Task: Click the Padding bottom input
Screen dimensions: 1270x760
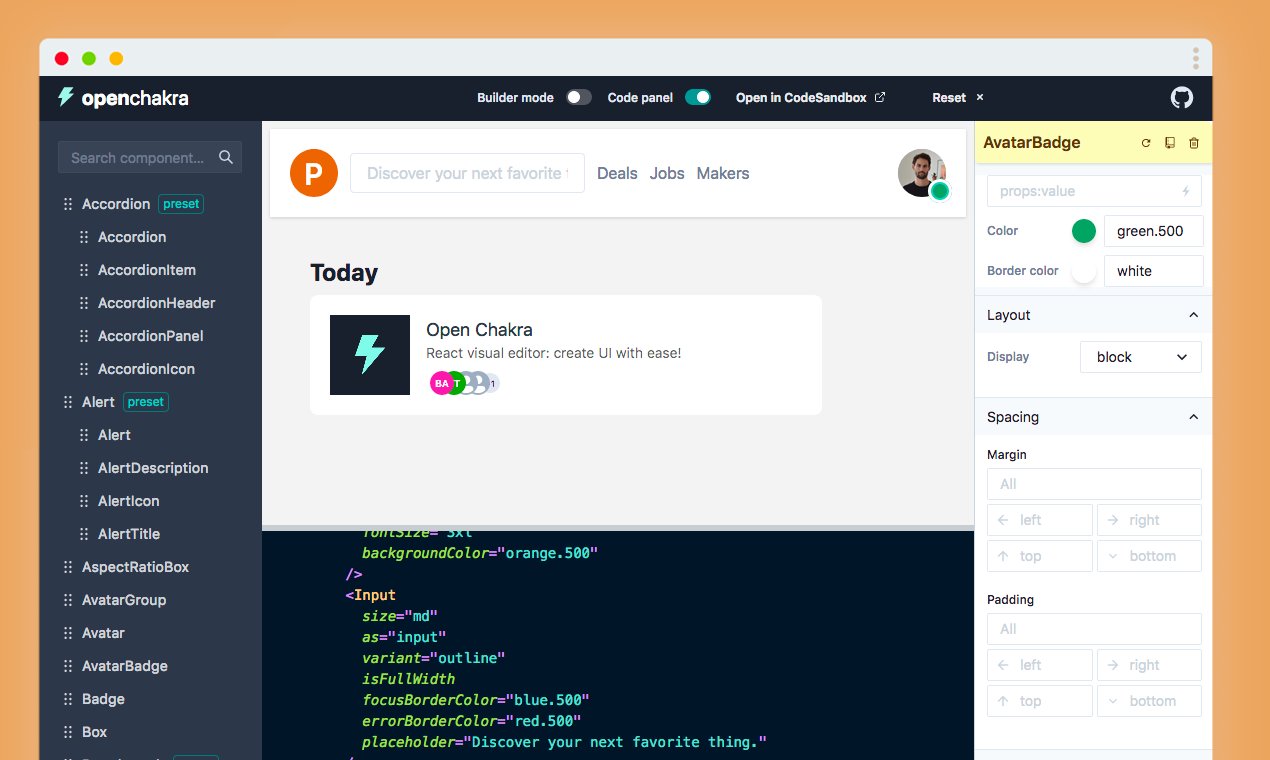Action: click(1149, 701)
